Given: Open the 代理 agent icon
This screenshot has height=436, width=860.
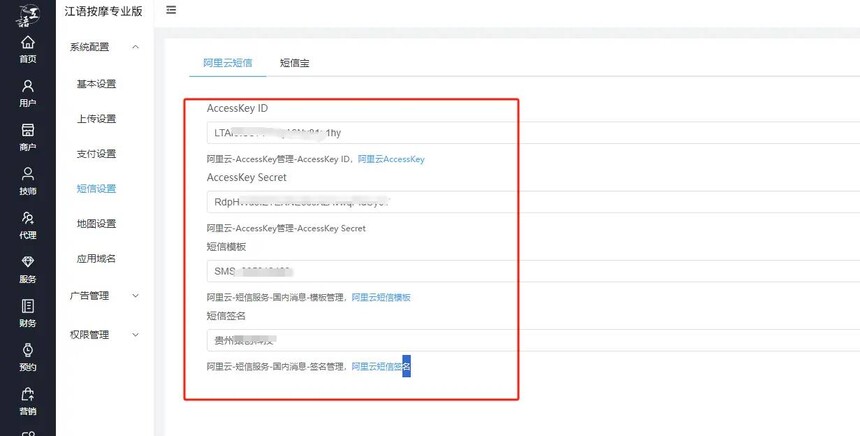Looking at the screenshot, I should 27,224.
